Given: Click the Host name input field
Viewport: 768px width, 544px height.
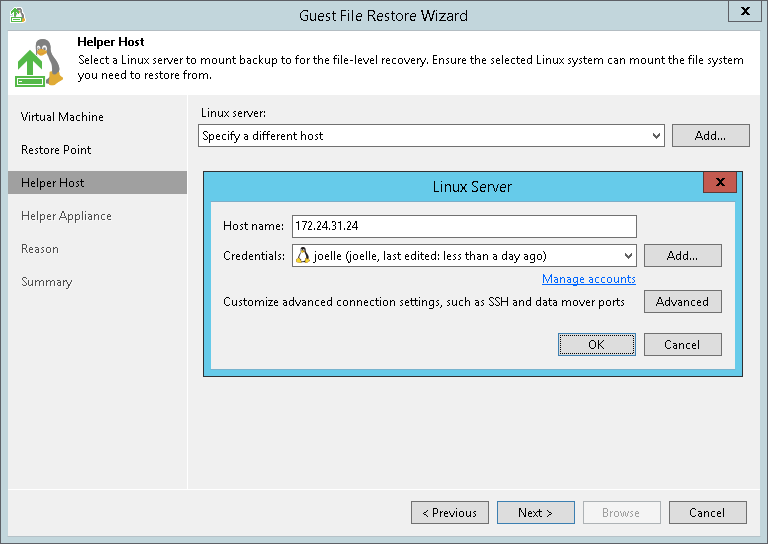Looking at the screenshot, I should pos(464,226).
